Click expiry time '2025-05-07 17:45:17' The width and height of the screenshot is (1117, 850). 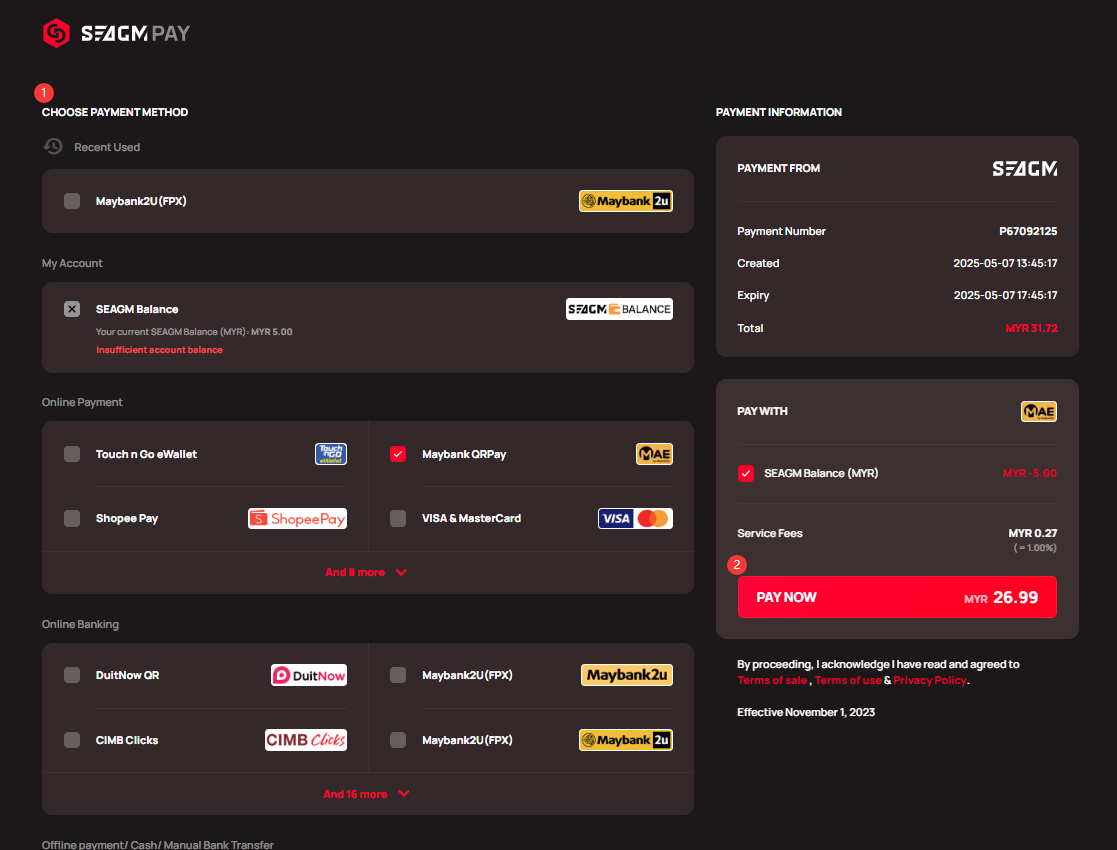tap(1005, 296)
